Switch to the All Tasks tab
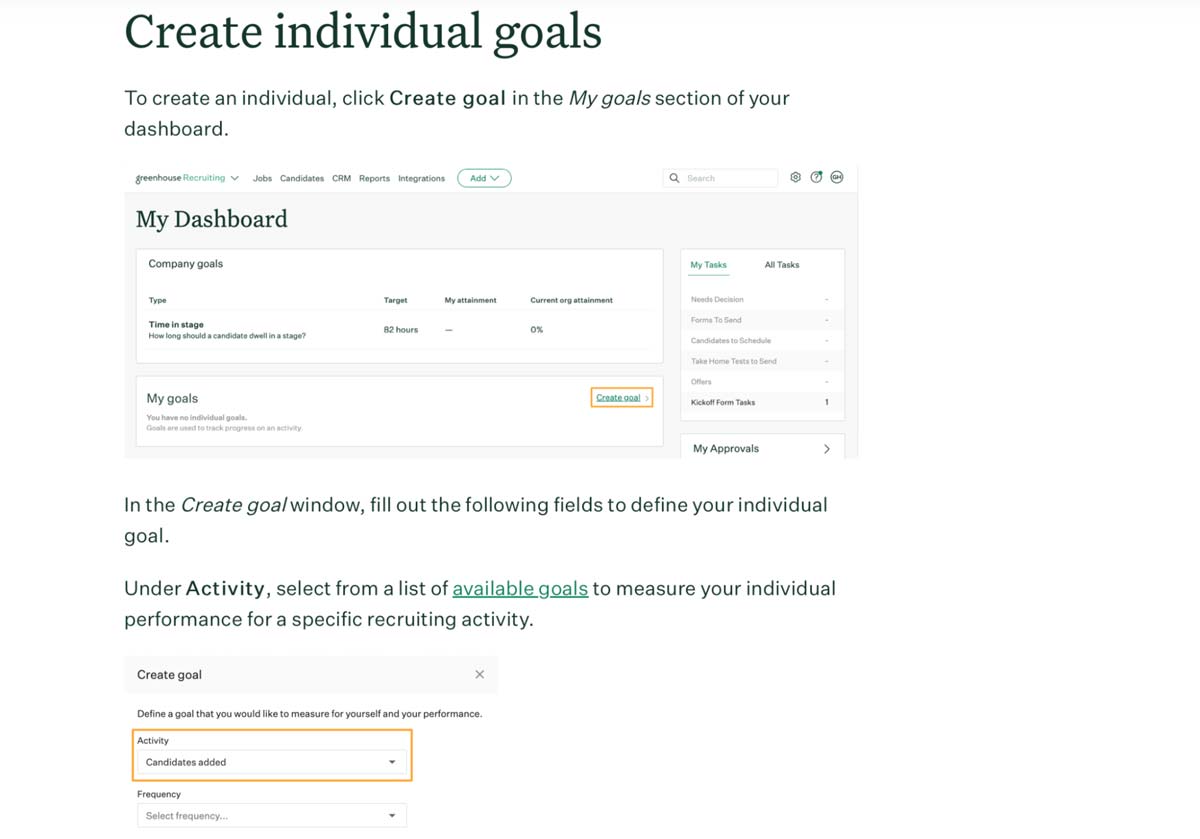Screen dimensions: 1200x839 pyautogui.click(x=781, y=264)
